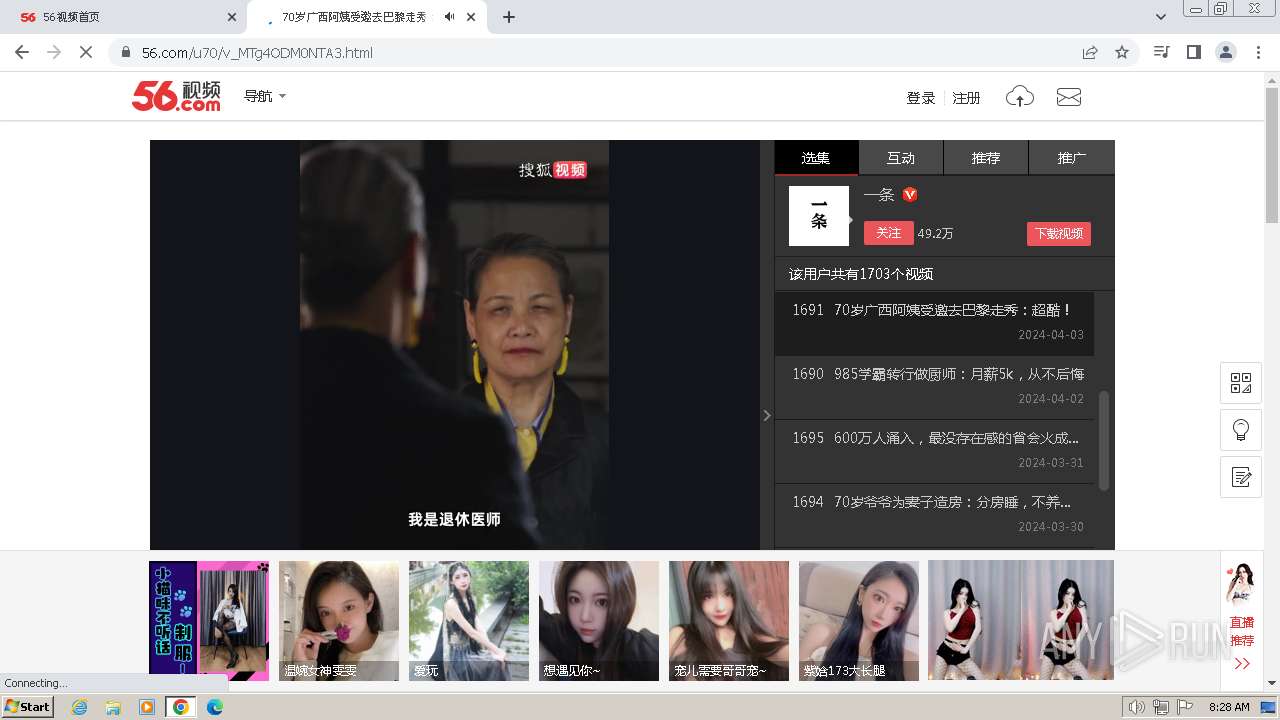This screenshot has width=1280, height=720.
Task: Open Microsoft Edge from taskbar
Action: pyautogui.click(x=214, y=707)
